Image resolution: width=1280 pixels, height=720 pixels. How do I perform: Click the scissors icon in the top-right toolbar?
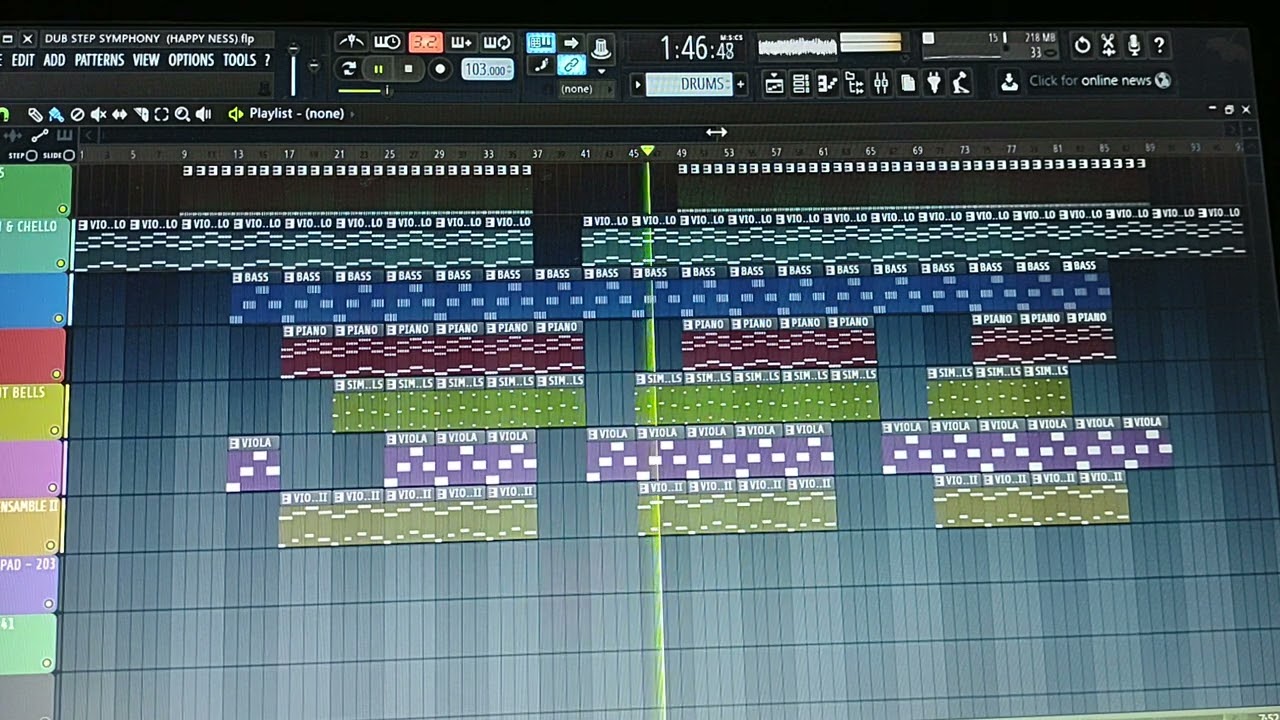coord(1108,46)
